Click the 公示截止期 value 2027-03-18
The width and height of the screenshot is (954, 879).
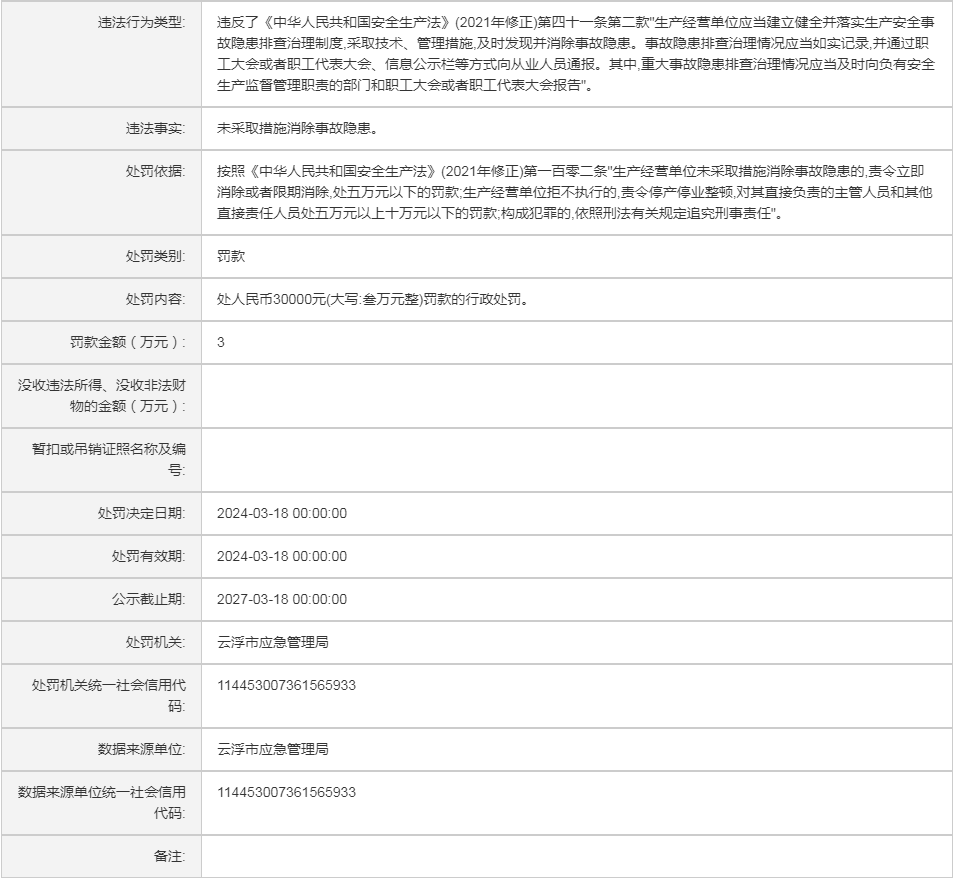[282, 599]
